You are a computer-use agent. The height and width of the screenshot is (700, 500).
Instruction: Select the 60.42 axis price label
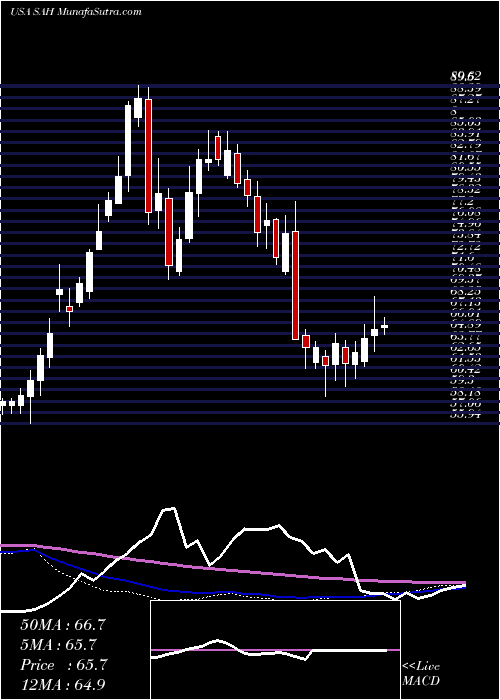[467, 370]
